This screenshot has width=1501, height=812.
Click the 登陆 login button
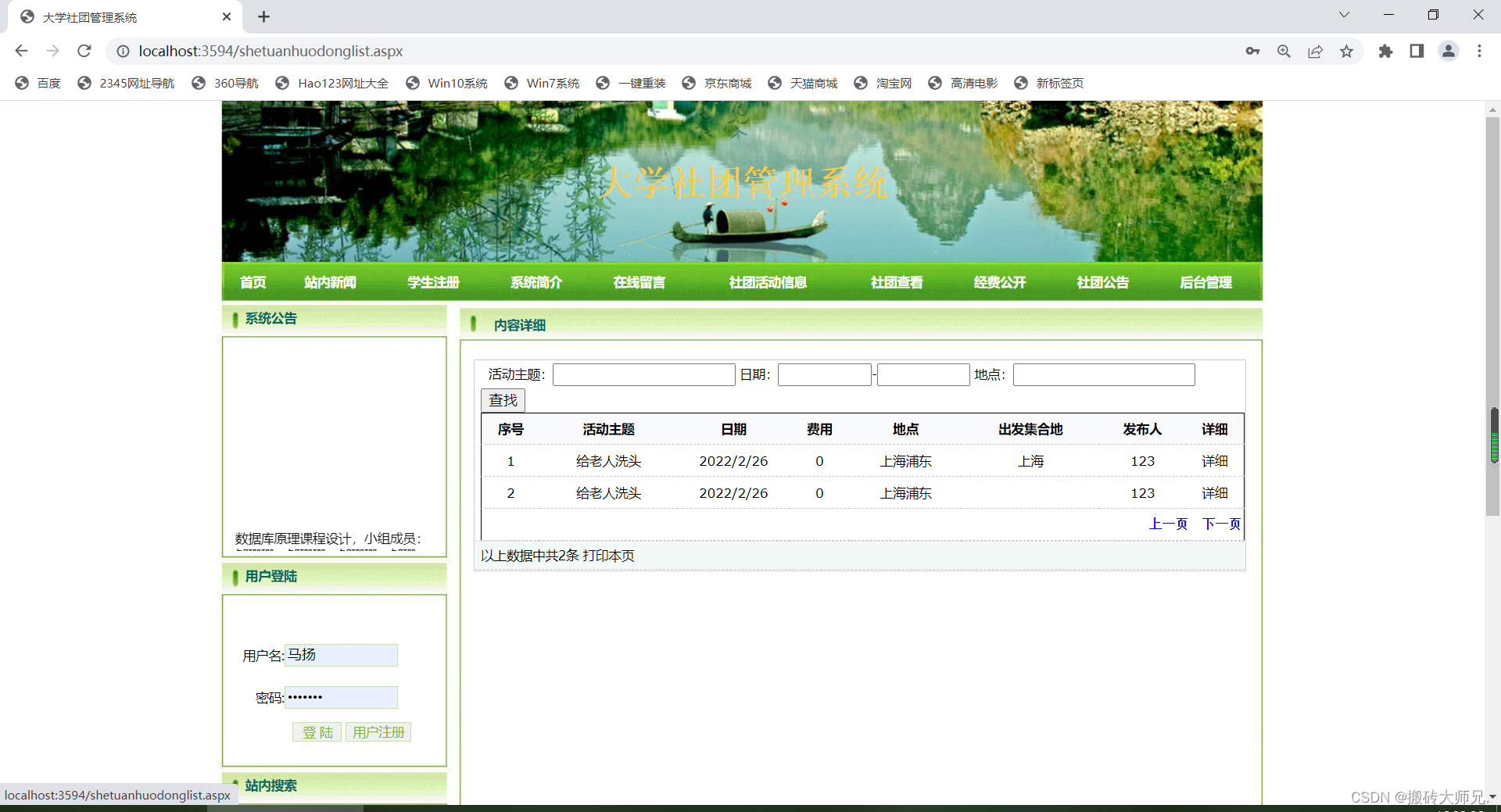coord(317,732)
